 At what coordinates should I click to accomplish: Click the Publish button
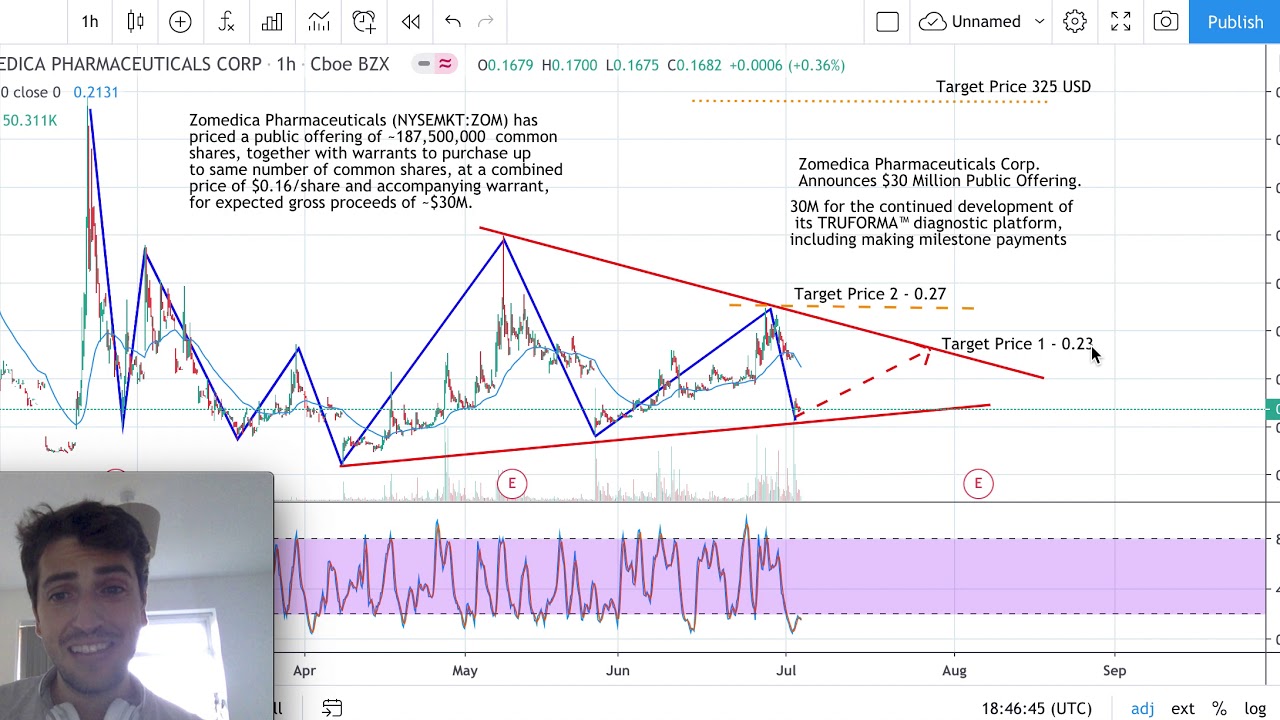[1235, 21]
